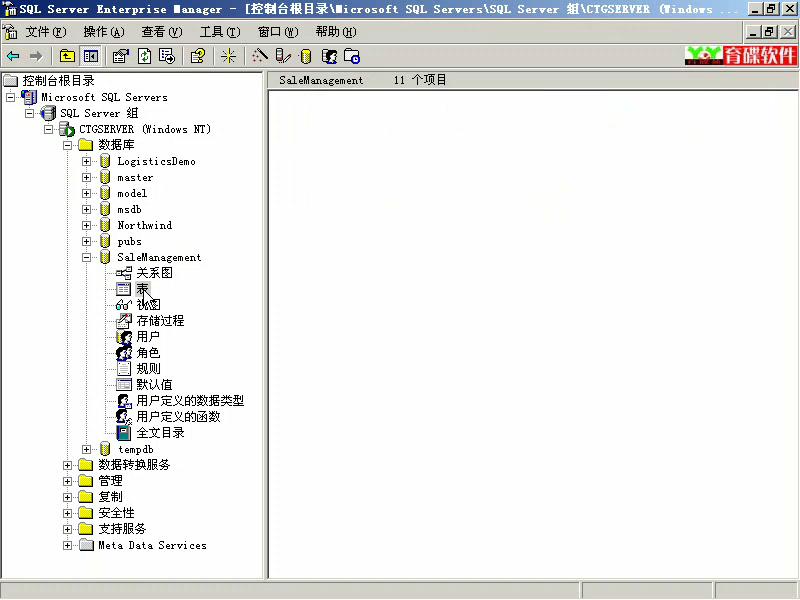The height and width of the screenshot is (600, 800).
Task: Select the model database icon
Action: pyautogui.click(x=105, y=193)
